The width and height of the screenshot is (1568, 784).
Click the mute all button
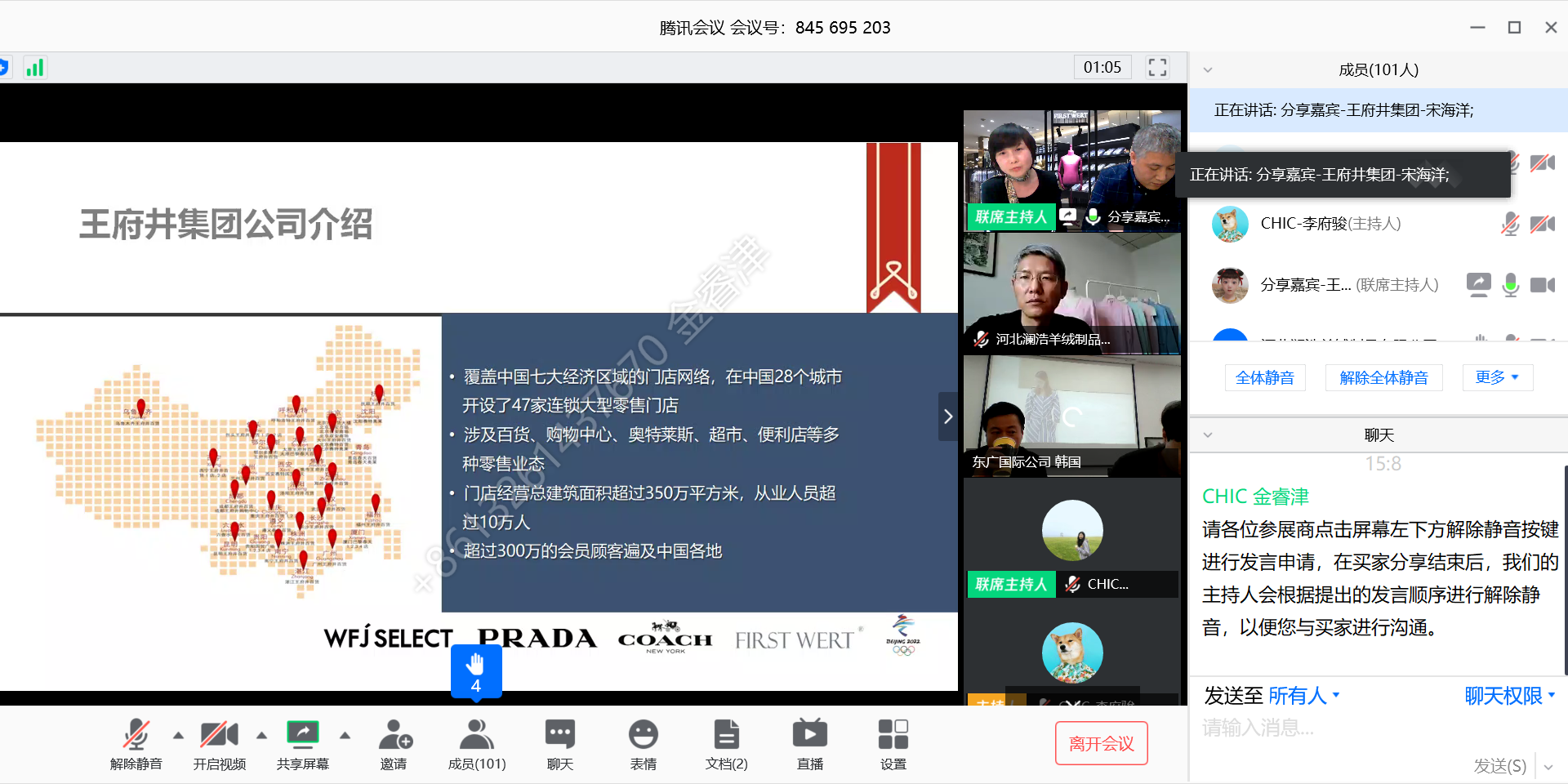1265,377
